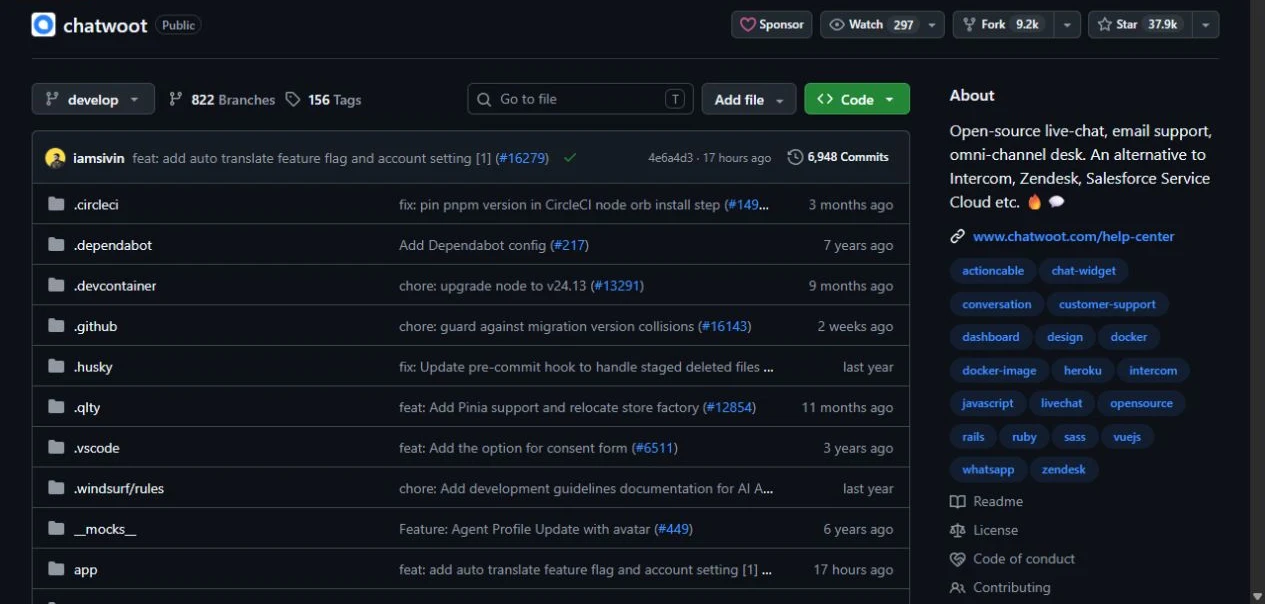Click the License scale icon

[958, 530]
